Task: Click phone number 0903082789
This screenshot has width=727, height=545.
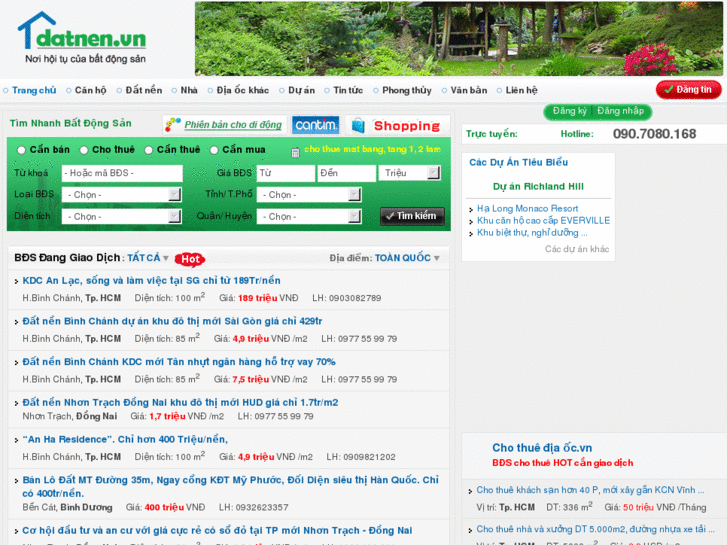Action: (x=355, y=298)
